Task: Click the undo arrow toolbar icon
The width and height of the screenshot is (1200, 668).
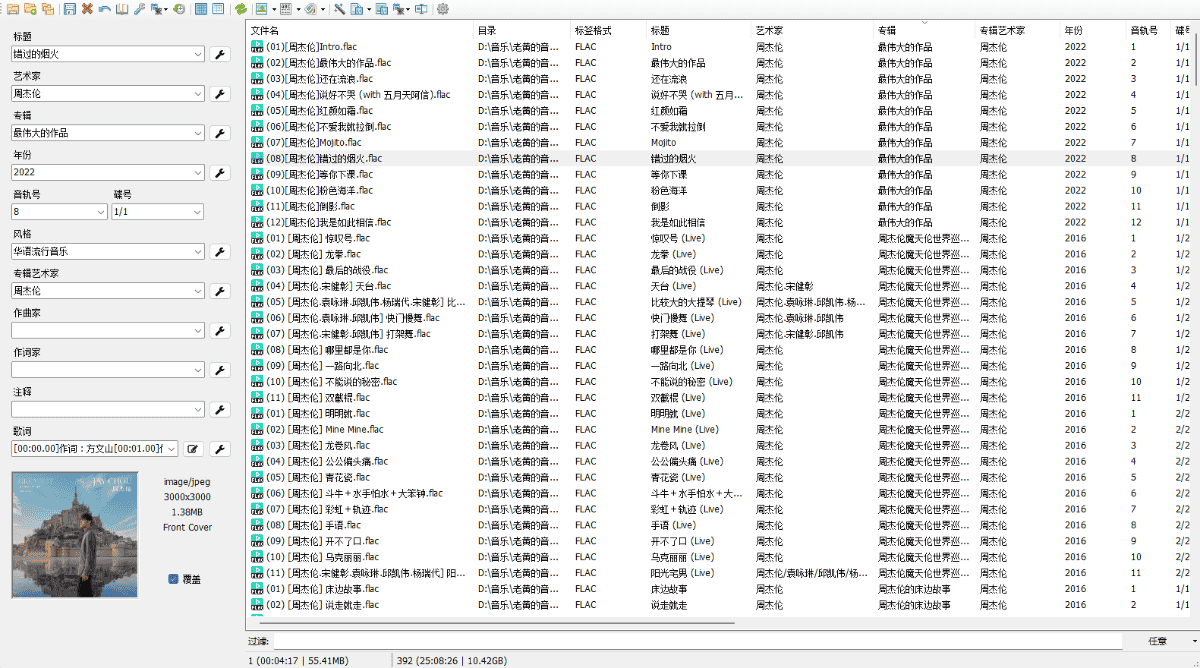Action: click(104, 9)
